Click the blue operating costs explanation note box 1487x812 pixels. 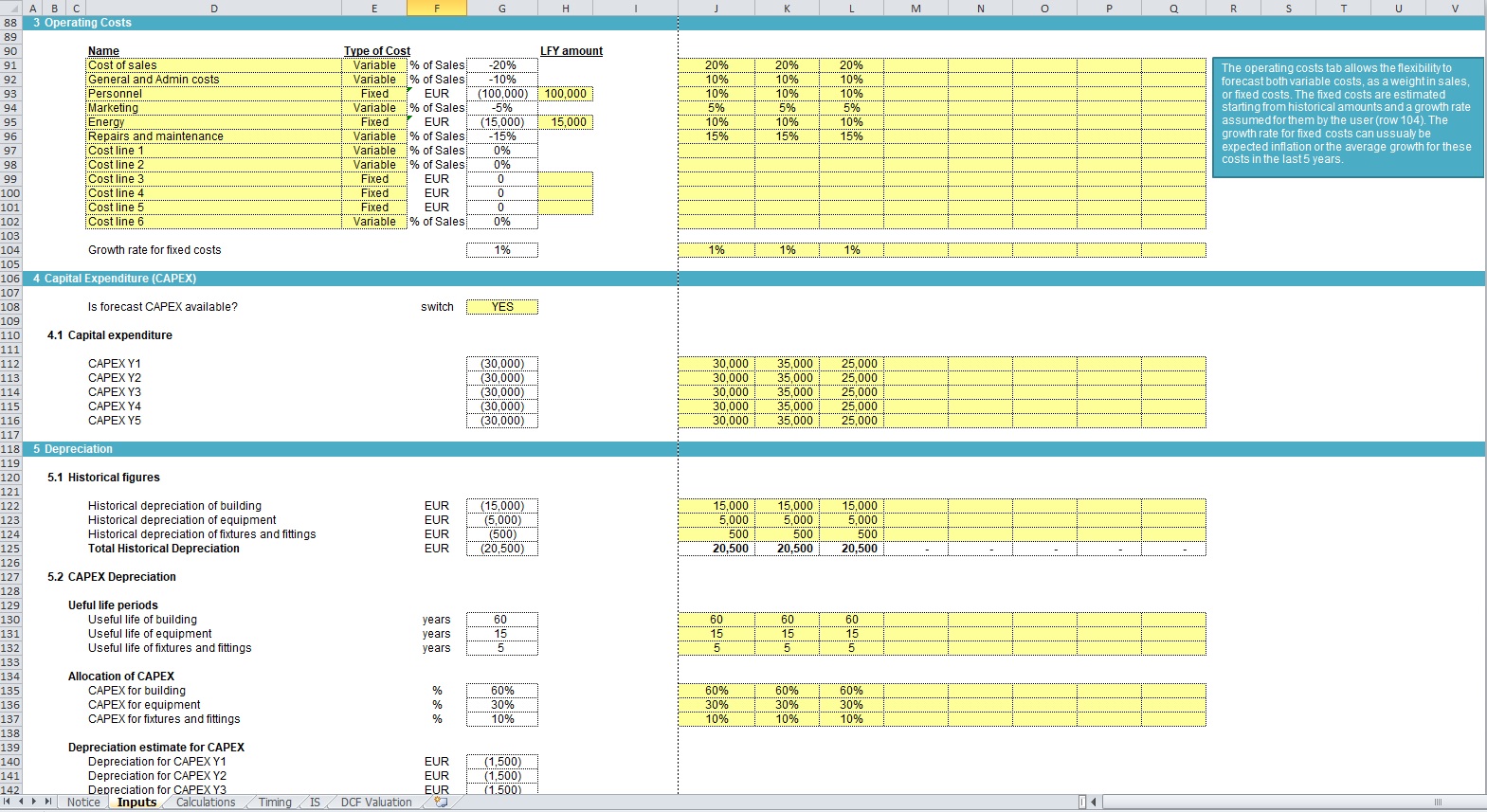click(x=1348, y=117)
